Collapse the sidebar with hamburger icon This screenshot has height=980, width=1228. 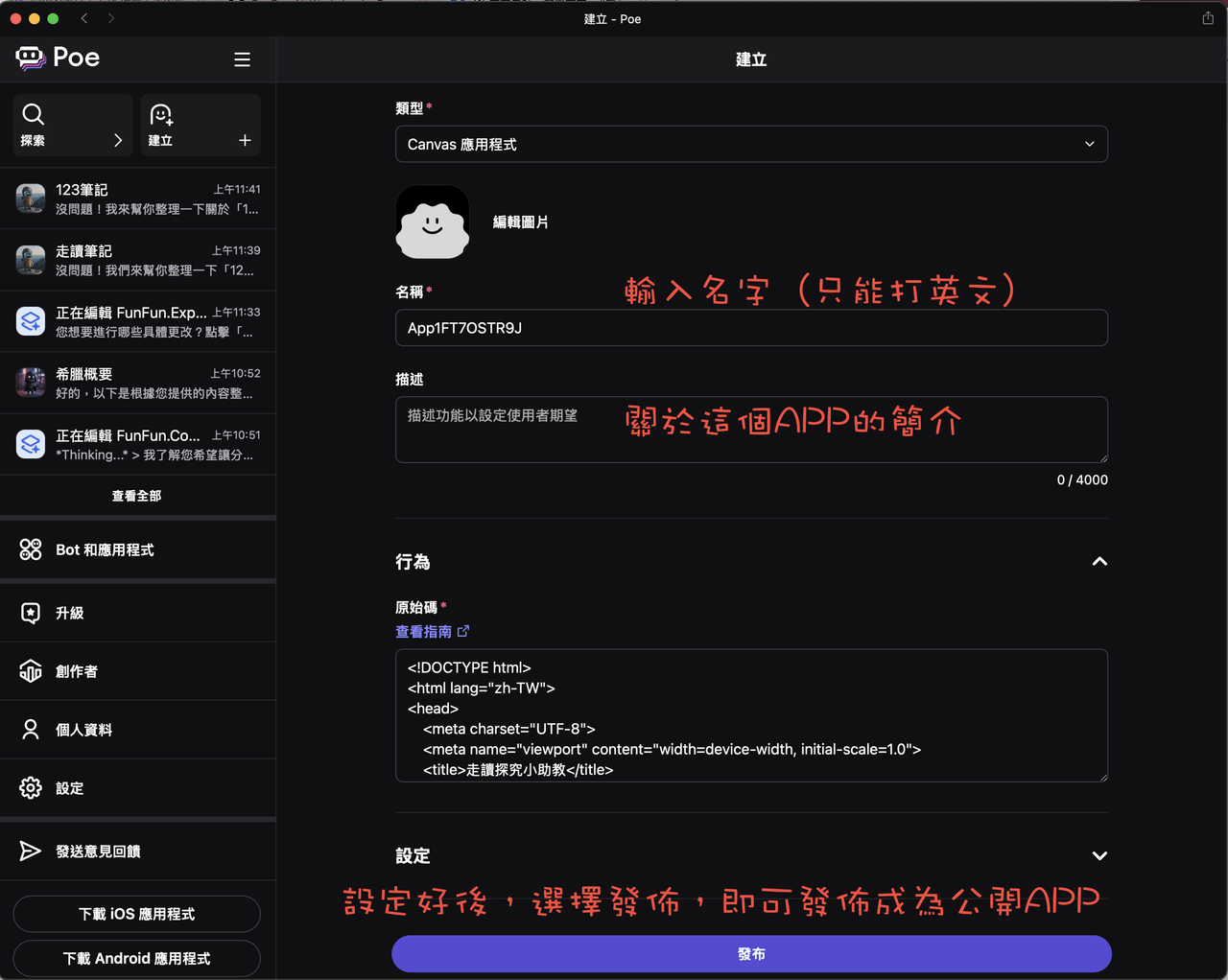242,58
